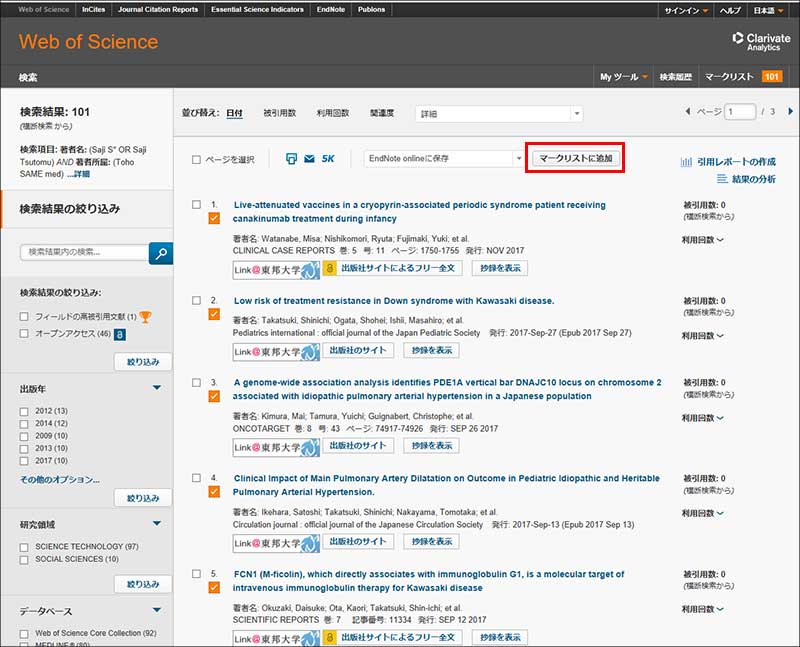Unmark the orange marked-list check for result 4
This screenshot has width=800, height=647.
[214, 492]
